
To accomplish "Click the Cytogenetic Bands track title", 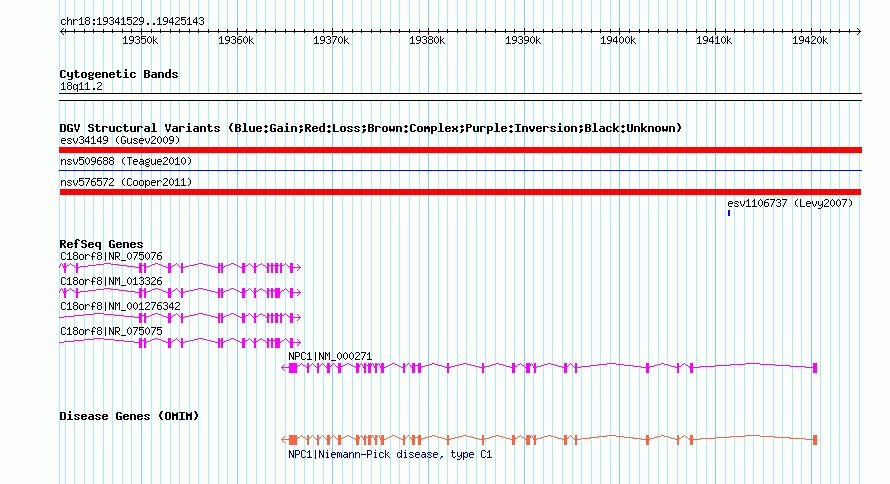I will pyautogui.click(x=119, y=74).
